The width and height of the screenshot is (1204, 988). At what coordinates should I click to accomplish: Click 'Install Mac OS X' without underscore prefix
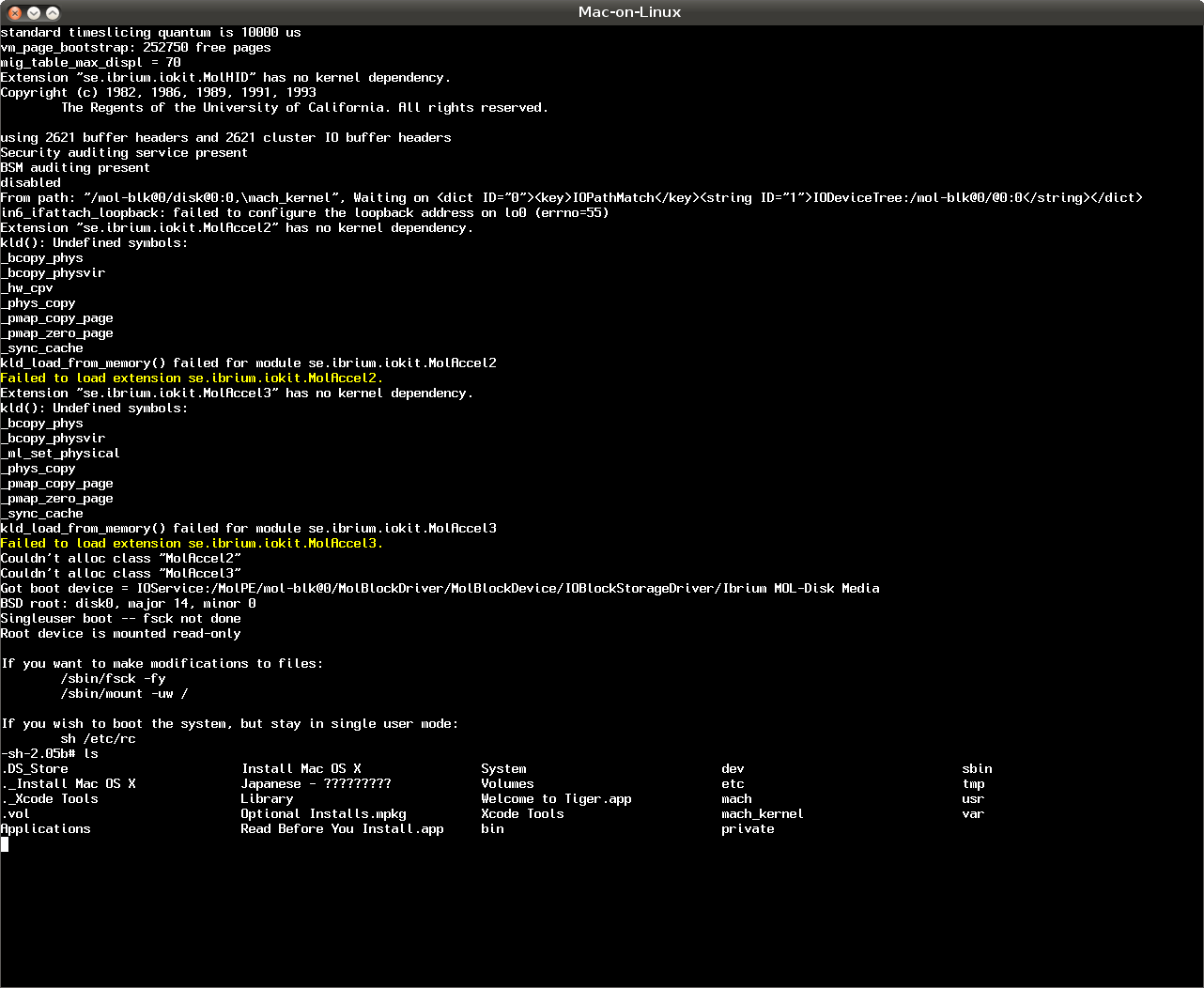[x=301, y=768]
